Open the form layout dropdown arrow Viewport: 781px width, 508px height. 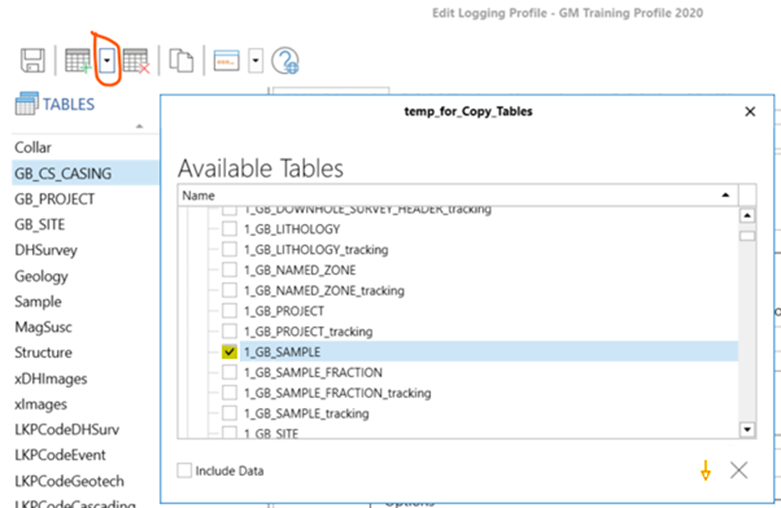[x=256, y=62]
